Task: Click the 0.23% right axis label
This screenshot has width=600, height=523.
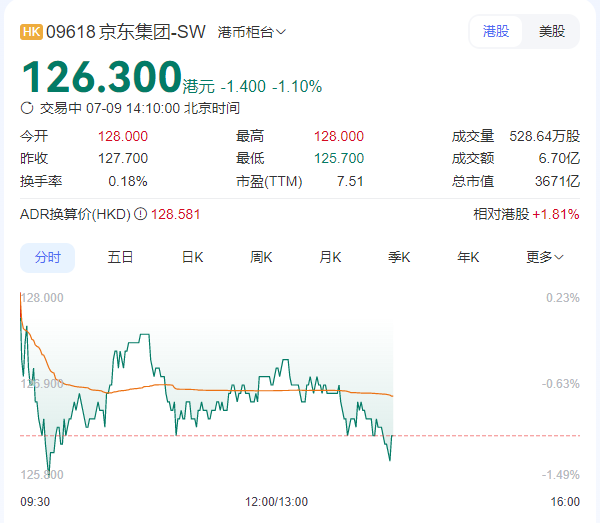Action: point(563,298)
